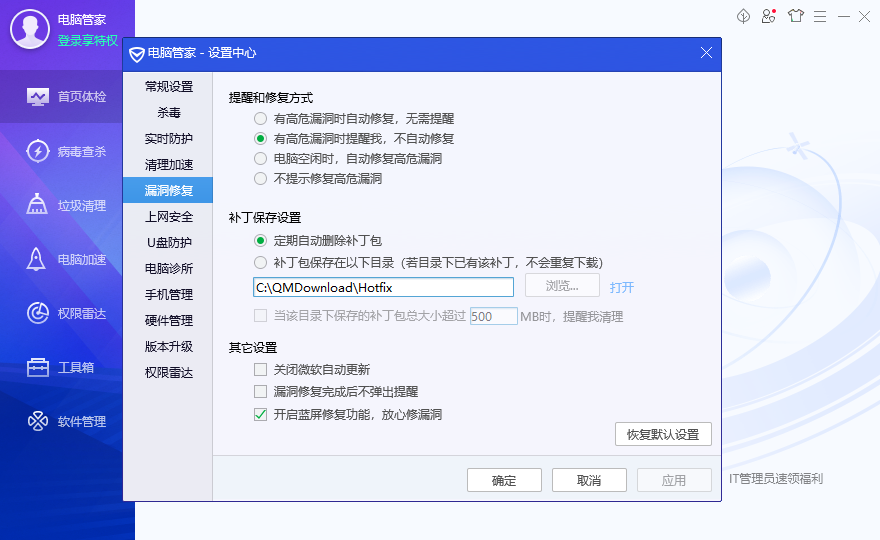Check 关闭微软自动更新 checkbox
Screen dimensions: 880x540
[260, 369]
